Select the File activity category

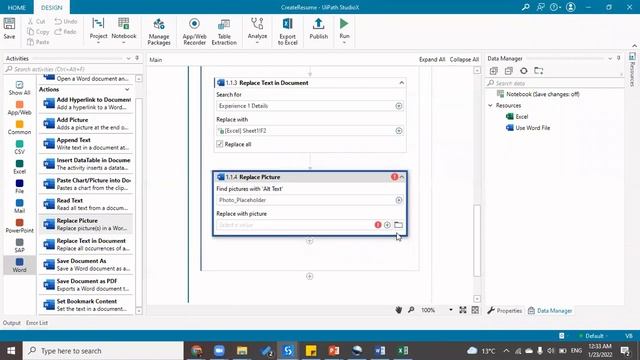coord(19,187)
